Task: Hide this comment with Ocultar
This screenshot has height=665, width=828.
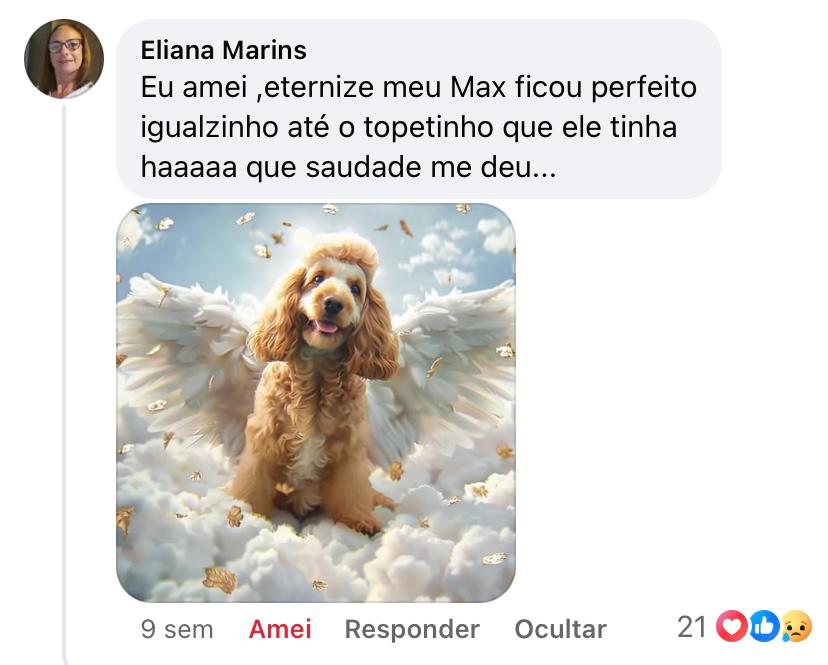Action: tap(560, 629)
